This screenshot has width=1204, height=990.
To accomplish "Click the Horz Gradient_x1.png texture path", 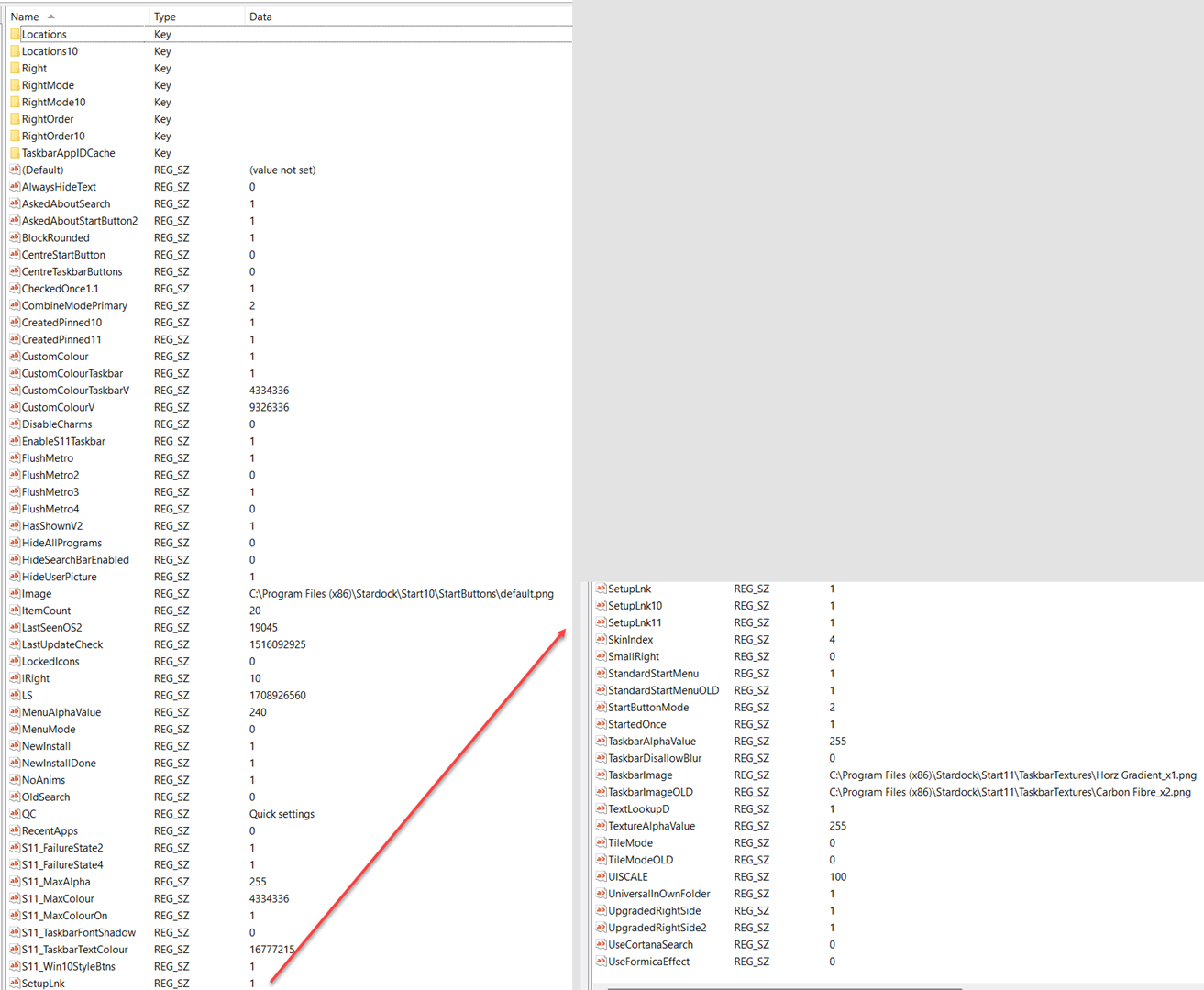I will tap(1013, 775).
